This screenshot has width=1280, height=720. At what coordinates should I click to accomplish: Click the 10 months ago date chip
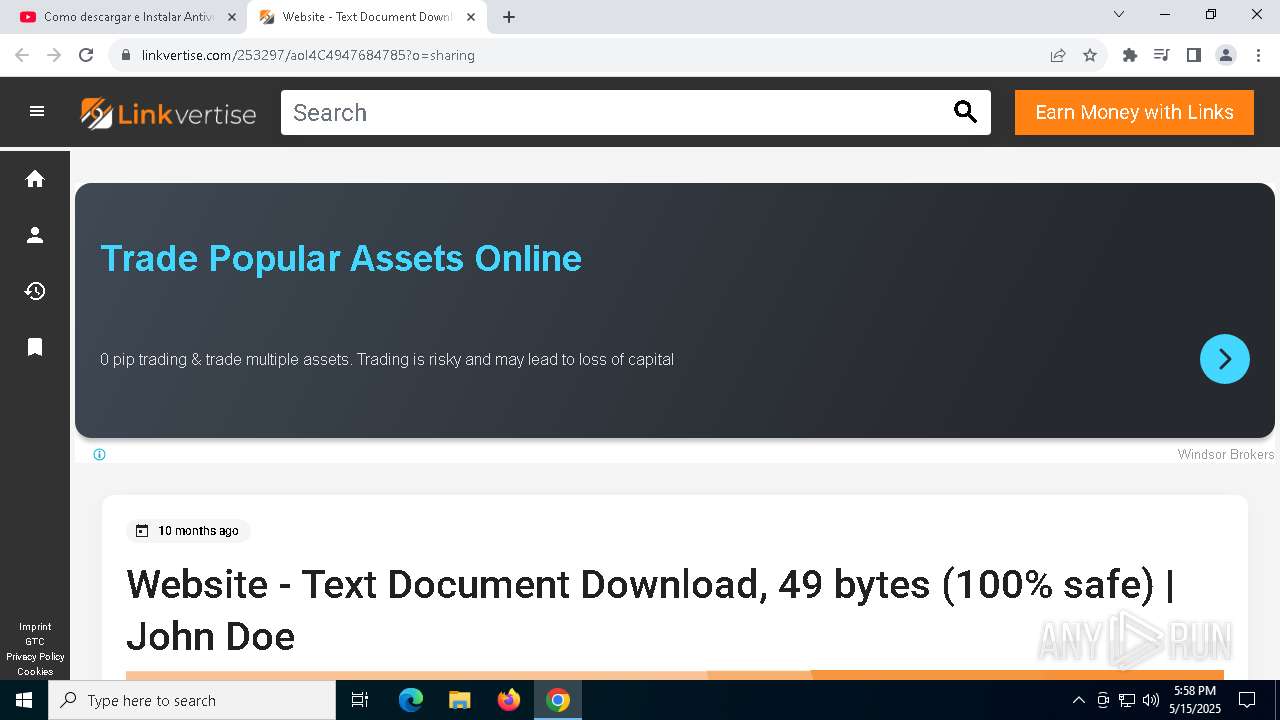(x=188, y=531)
